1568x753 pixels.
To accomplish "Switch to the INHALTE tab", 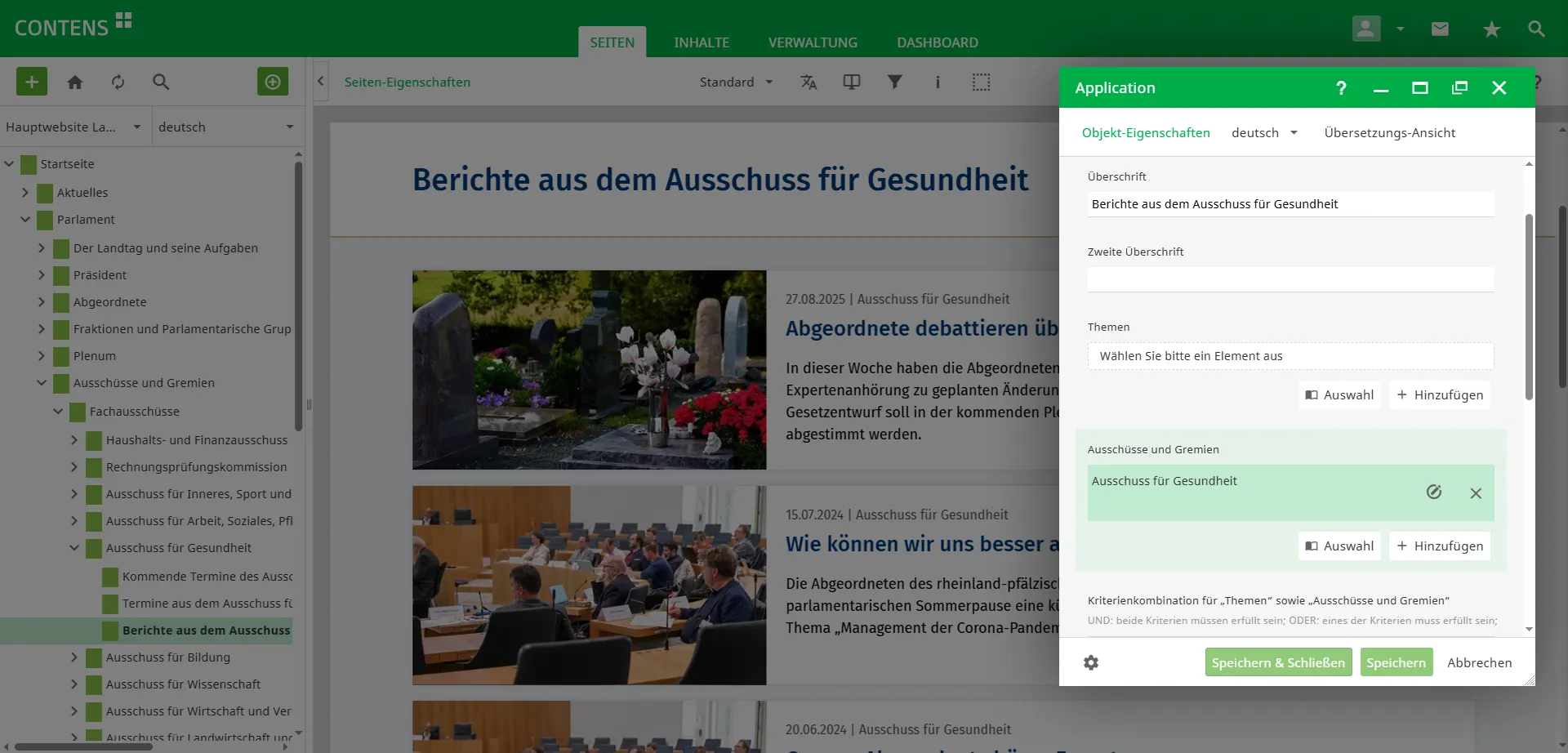I will point(701,42).
